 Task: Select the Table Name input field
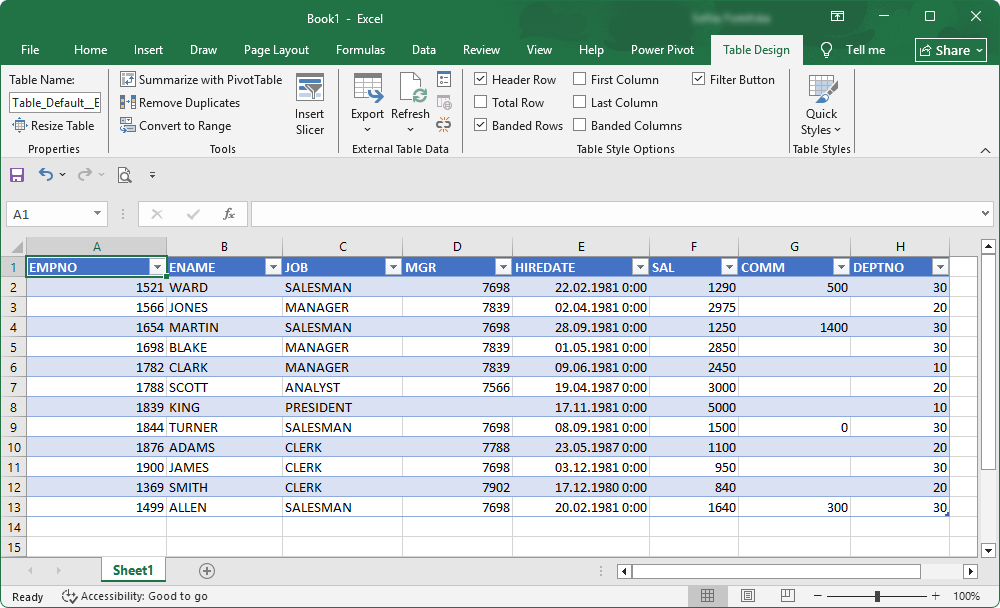click(x=54, y=102)
